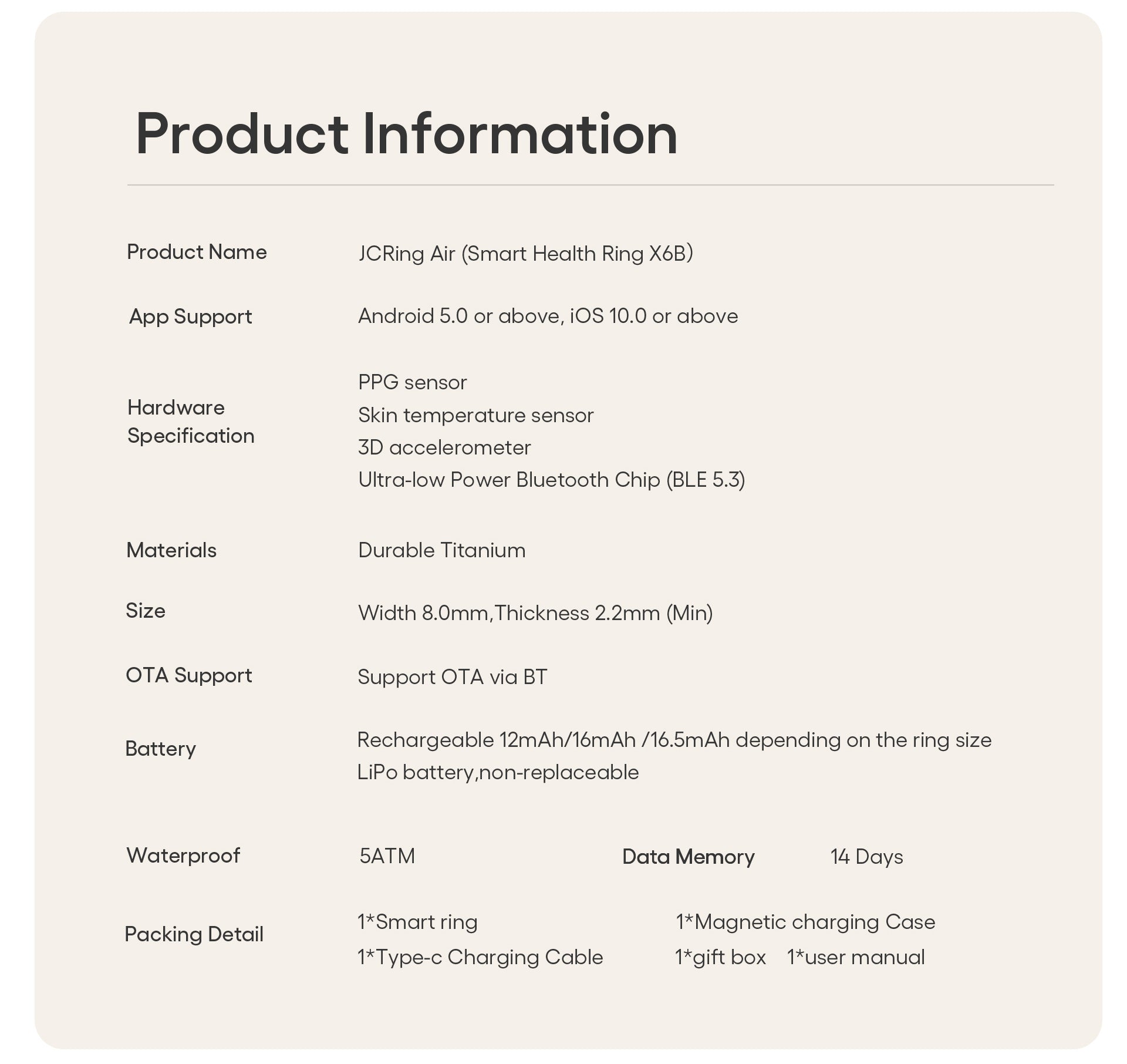Select the 14 Days value

[866, 857]
